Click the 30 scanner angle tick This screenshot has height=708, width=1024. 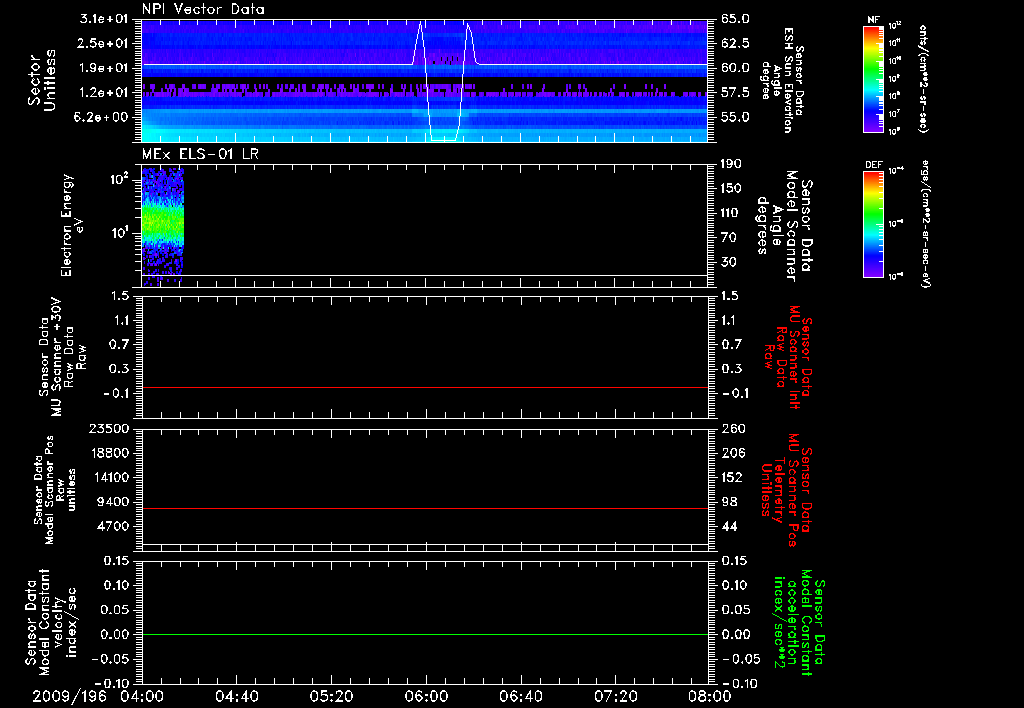(729, 262)
